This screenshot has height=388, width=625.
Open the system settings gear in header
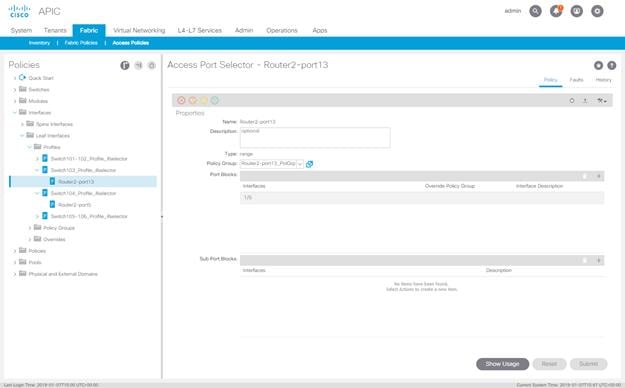tap(597, 11)
